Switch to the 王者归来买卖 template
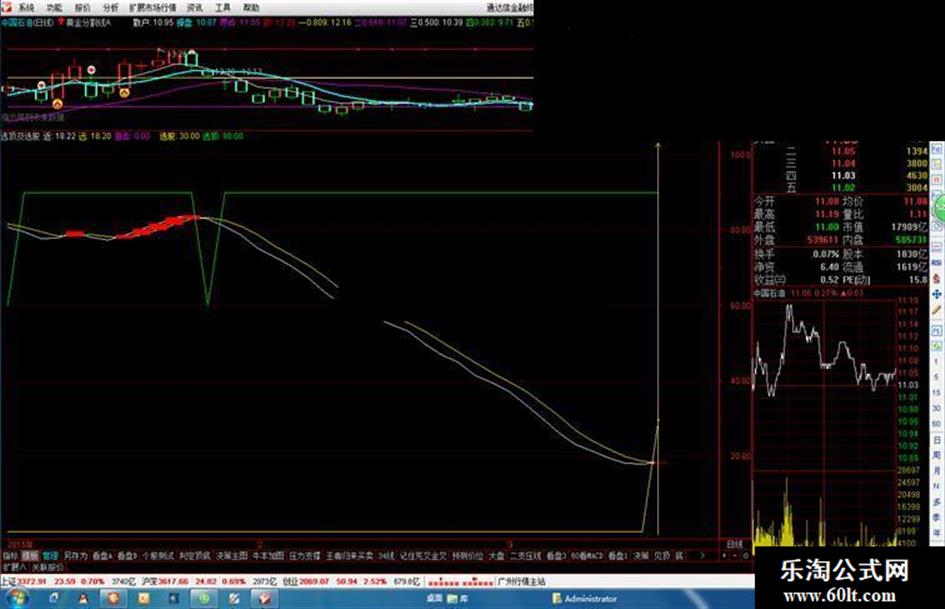 tap(350, 555)
